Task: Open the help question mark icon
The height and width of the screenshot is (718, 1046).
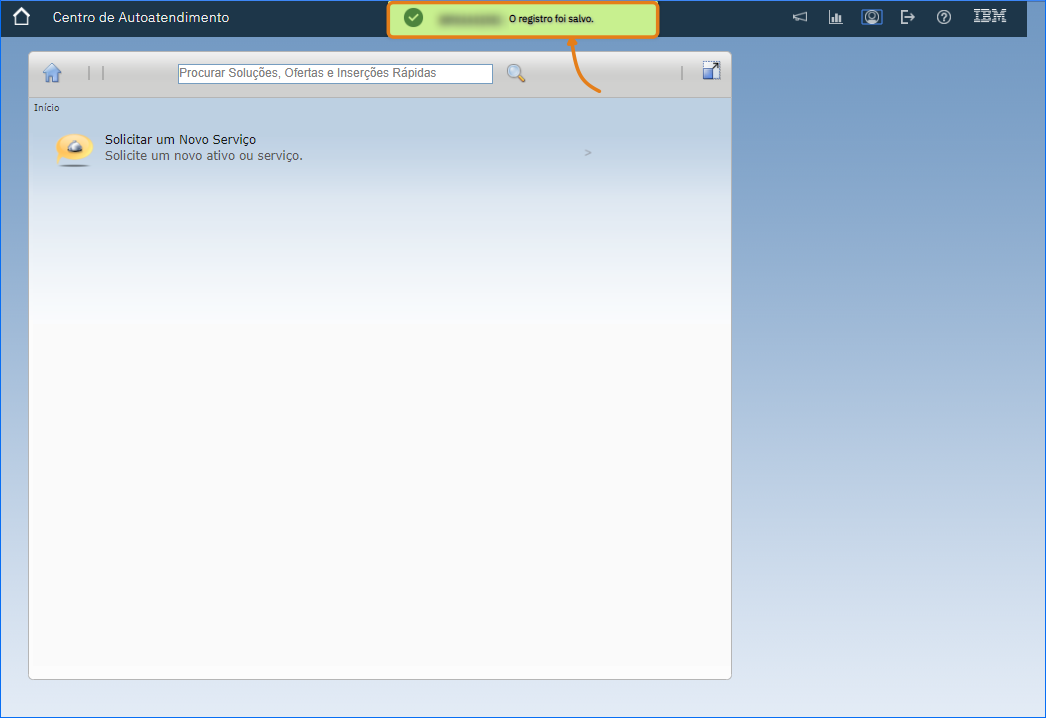Action: click(944, 17)
